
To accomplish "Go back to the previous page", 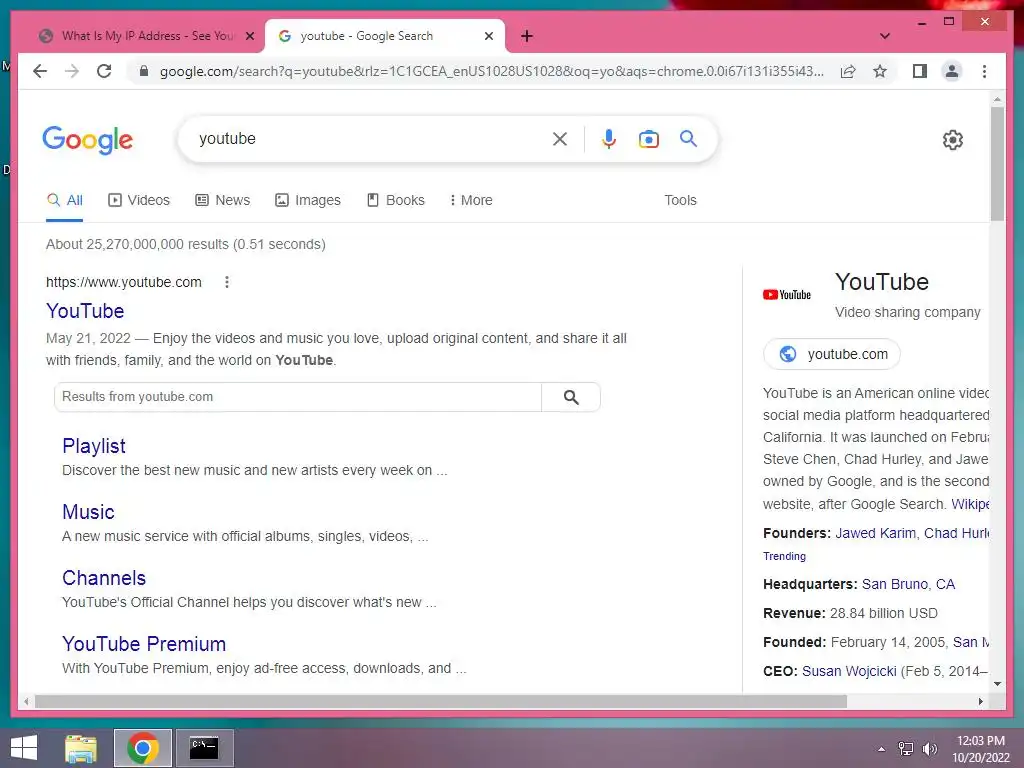I will (x=40, y=71).
